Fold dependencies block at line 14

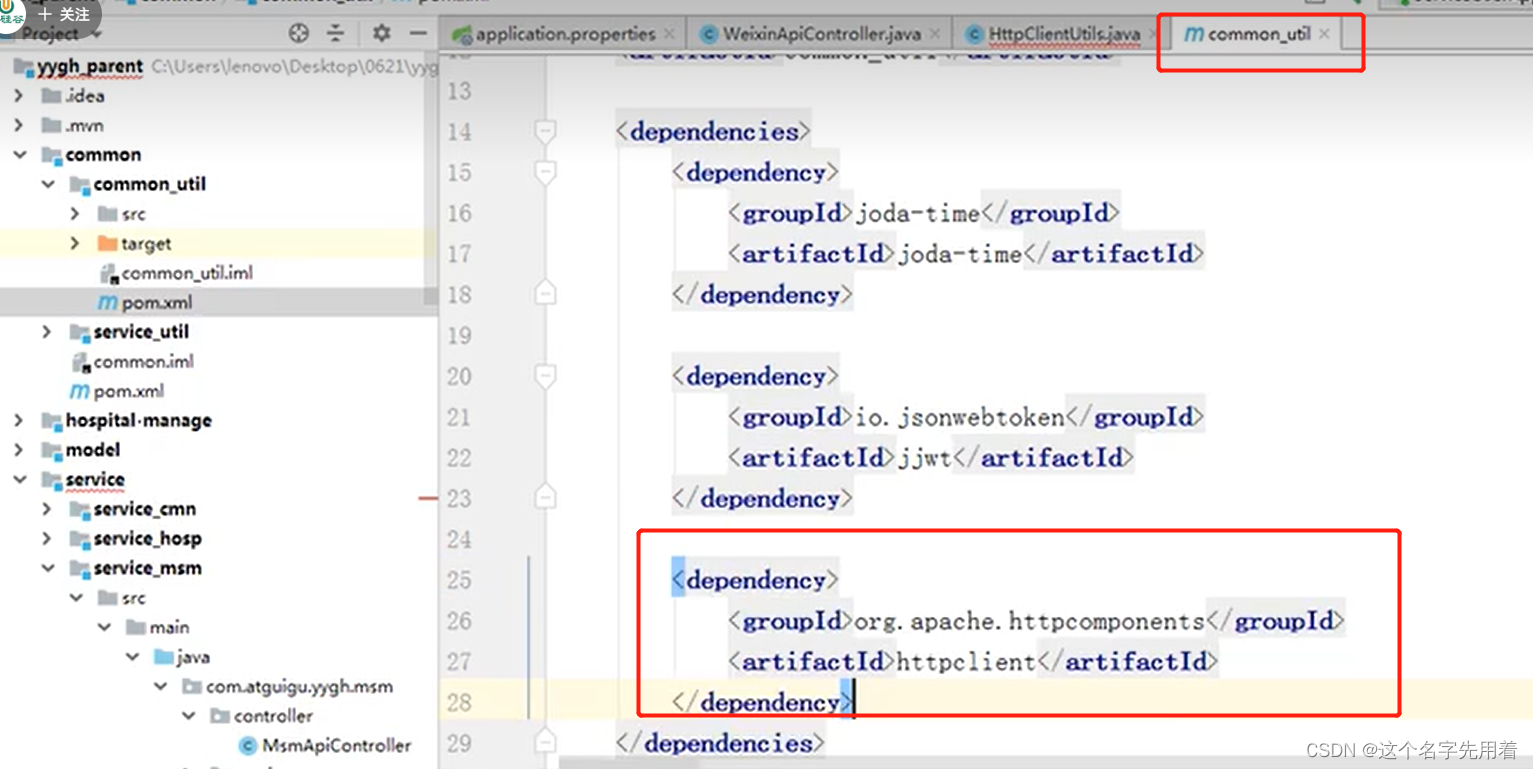click(545, 131)
